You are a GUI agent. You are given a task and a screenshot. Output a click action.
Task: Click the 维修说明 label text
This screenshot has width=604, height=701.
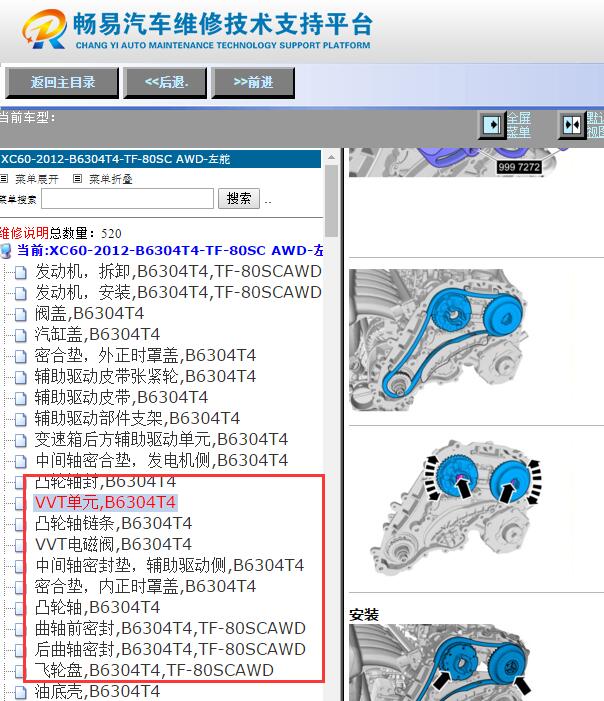[24, 233]
